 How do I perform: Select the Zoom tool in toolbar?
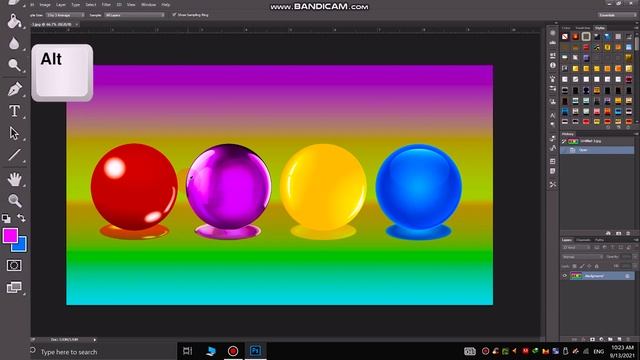[x=15, y=200]
